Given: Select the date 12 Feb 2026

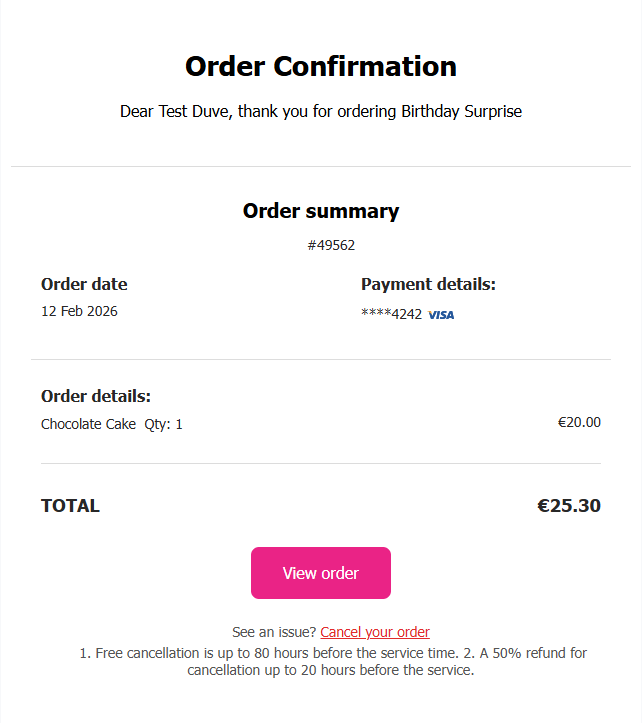Looking at the screenshot, I should pos(79,311).
